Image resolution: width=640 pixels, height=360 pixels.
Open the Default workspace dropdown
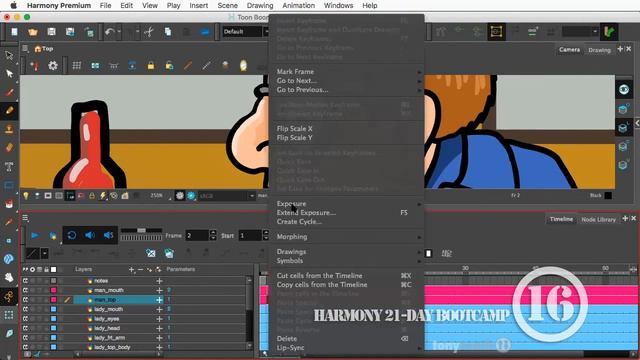245,31
